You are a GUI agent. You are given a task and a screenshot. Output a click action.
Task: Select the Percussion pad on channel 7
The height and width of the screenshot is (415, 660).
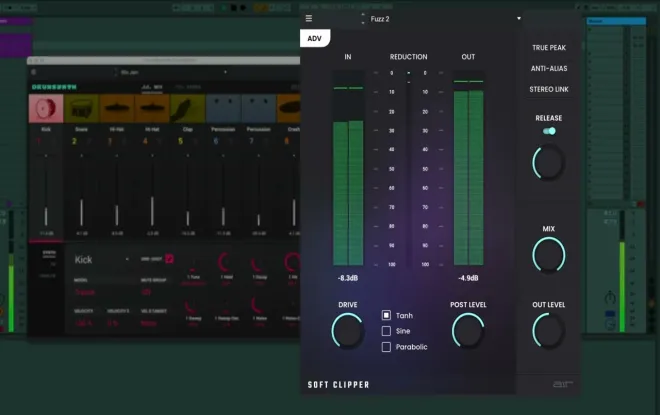click(258, 109)
